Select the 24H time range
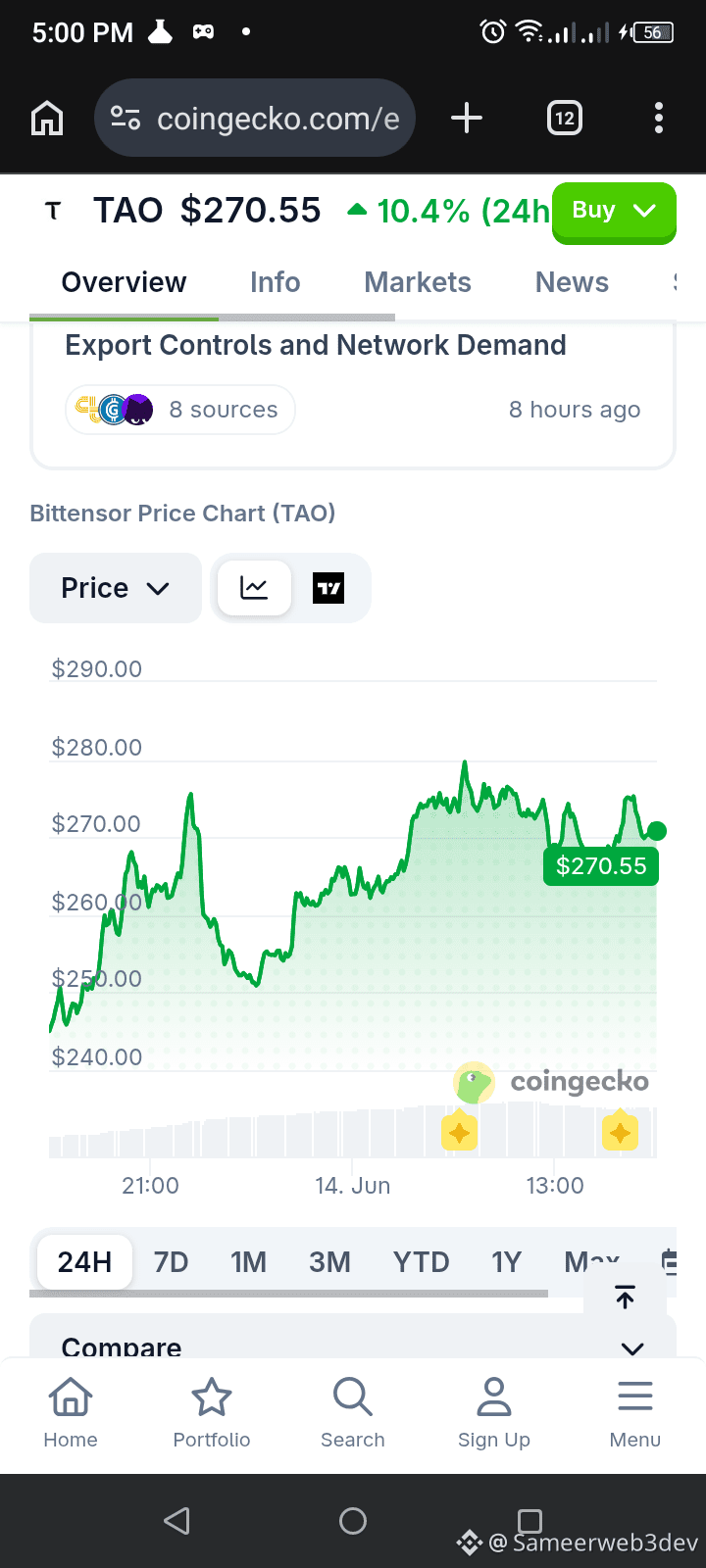 [x=84, y=1262]
